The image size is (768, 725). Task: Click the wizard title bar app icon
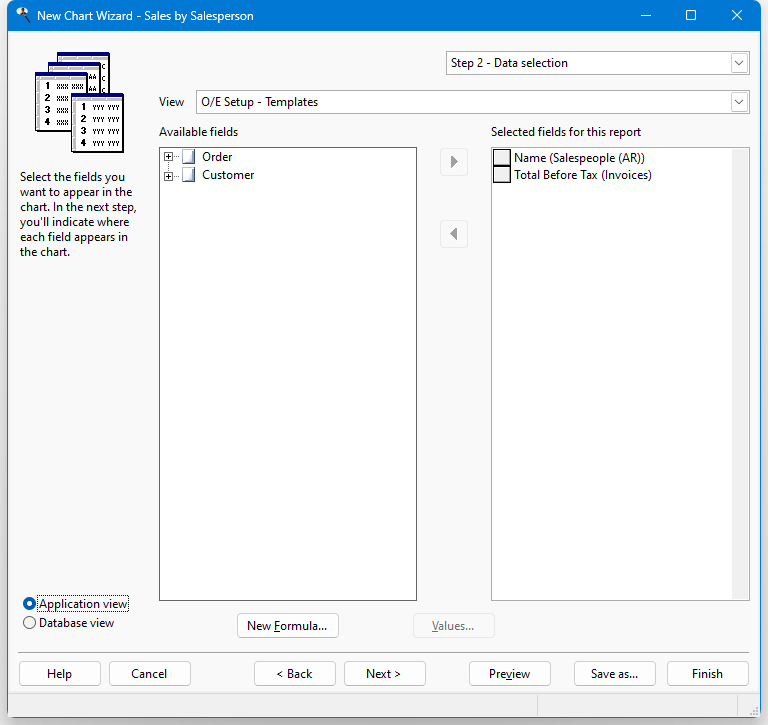[23, 15]
